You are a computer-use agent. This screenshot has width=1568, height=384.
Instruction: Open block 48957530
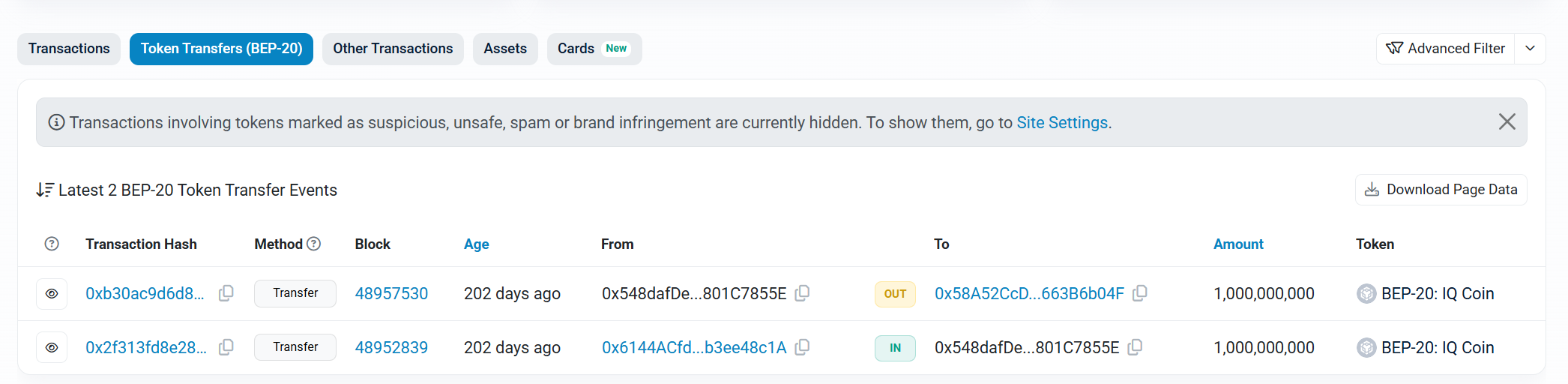(x=391, y=293)
